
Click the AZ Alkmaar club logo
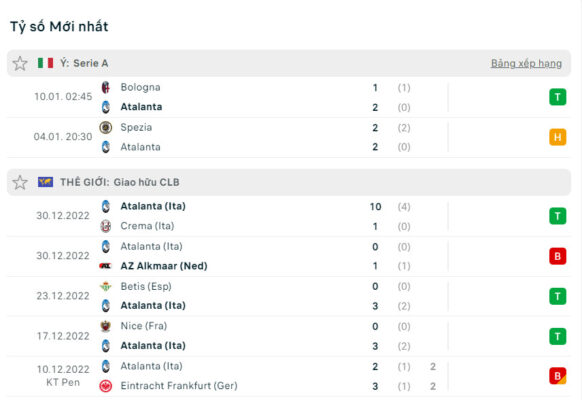(x=105, y=266)
